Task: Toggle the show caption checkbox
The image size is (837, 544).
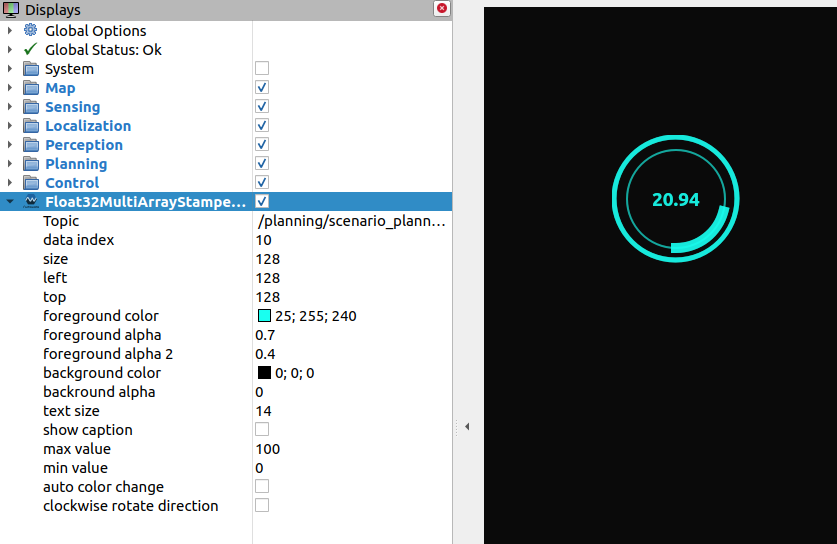Action: 262,430
